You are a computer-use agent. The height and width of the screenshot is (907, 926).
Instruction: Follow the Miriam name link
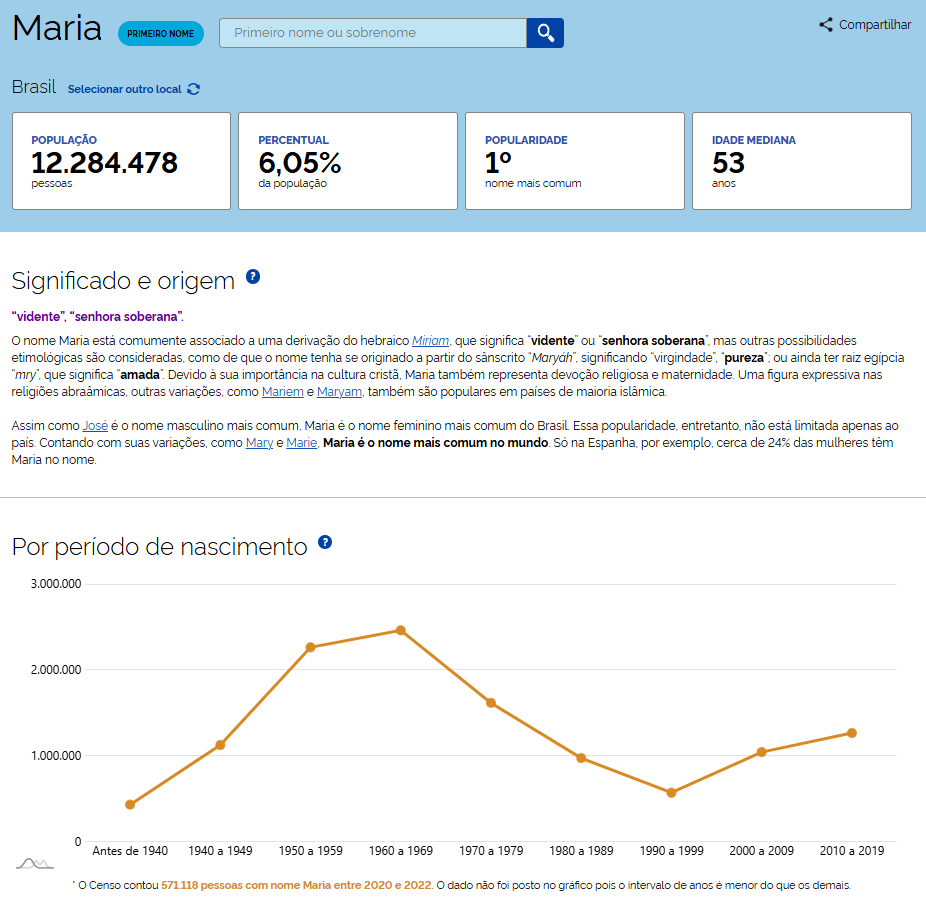430,341
